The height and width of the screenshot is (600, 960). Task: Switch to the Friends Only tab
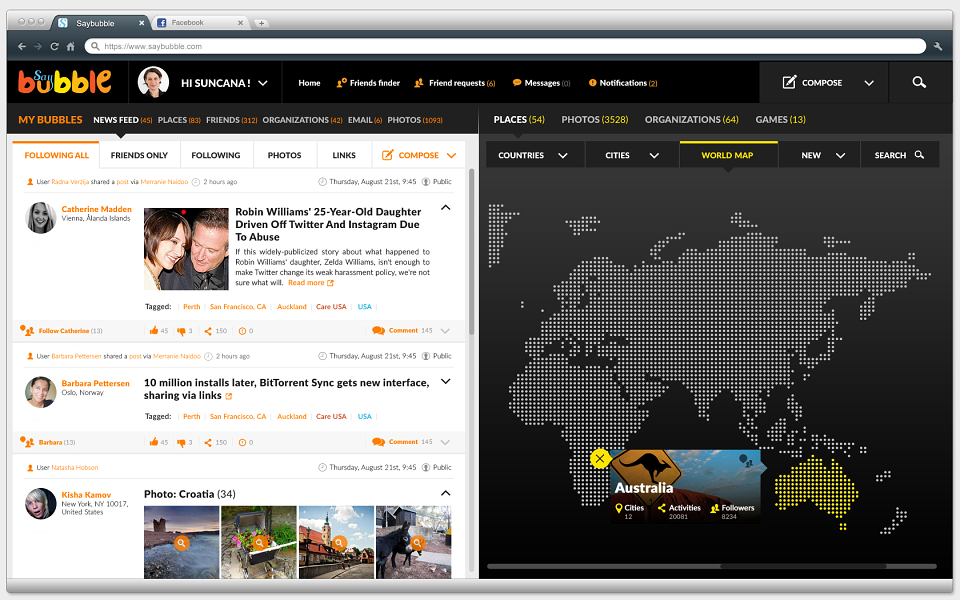point(139,156)
